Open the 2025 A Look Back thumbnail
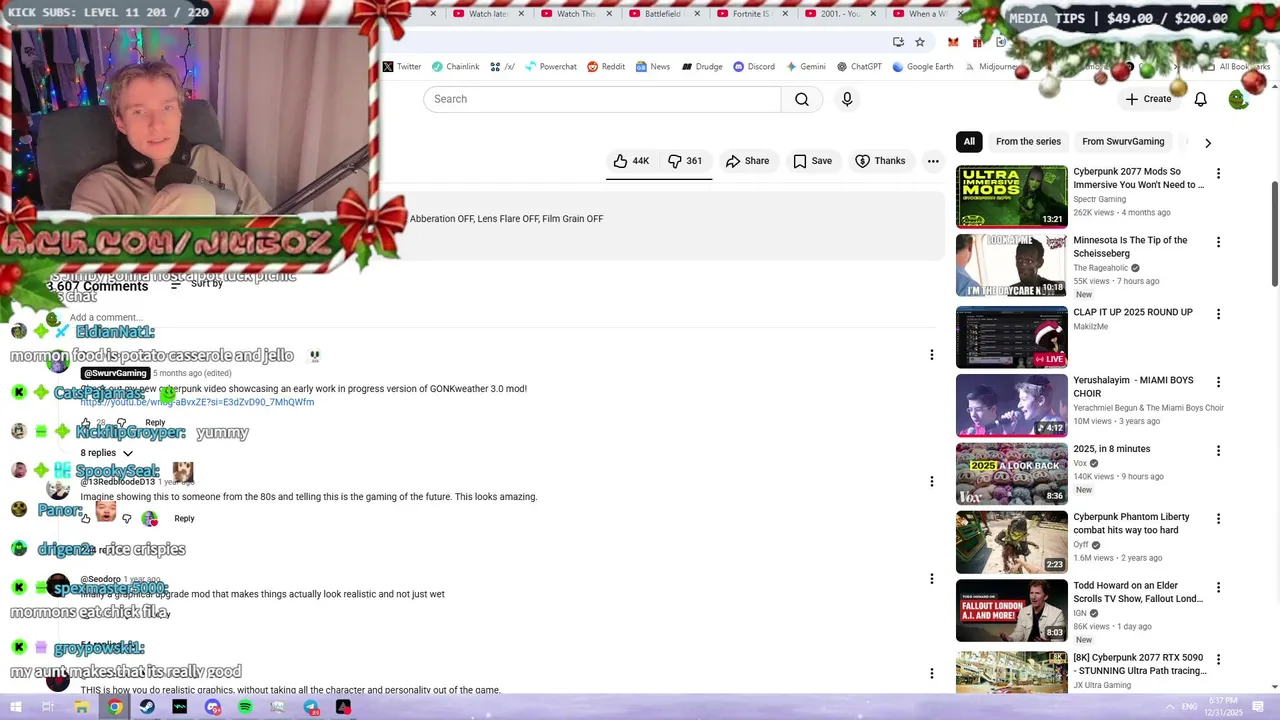Screen dimensions: 1280x720 (1012, 474)
